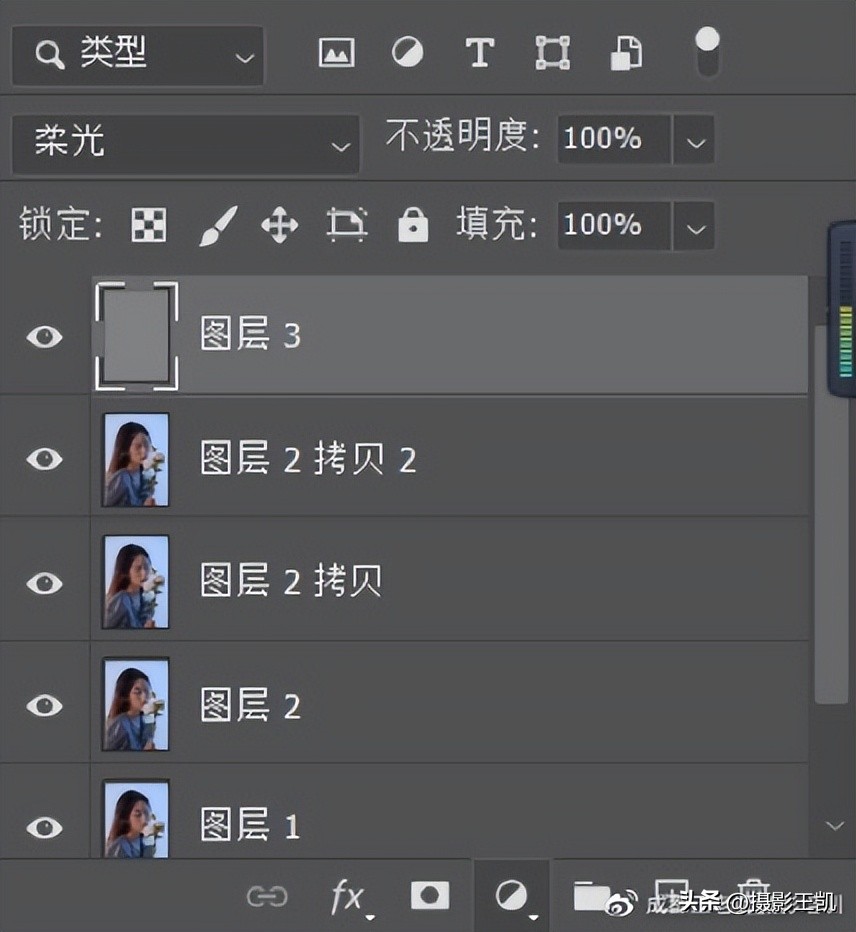Create a new layer group
Screen dimensions: 856x932
(x=592, y=897)
